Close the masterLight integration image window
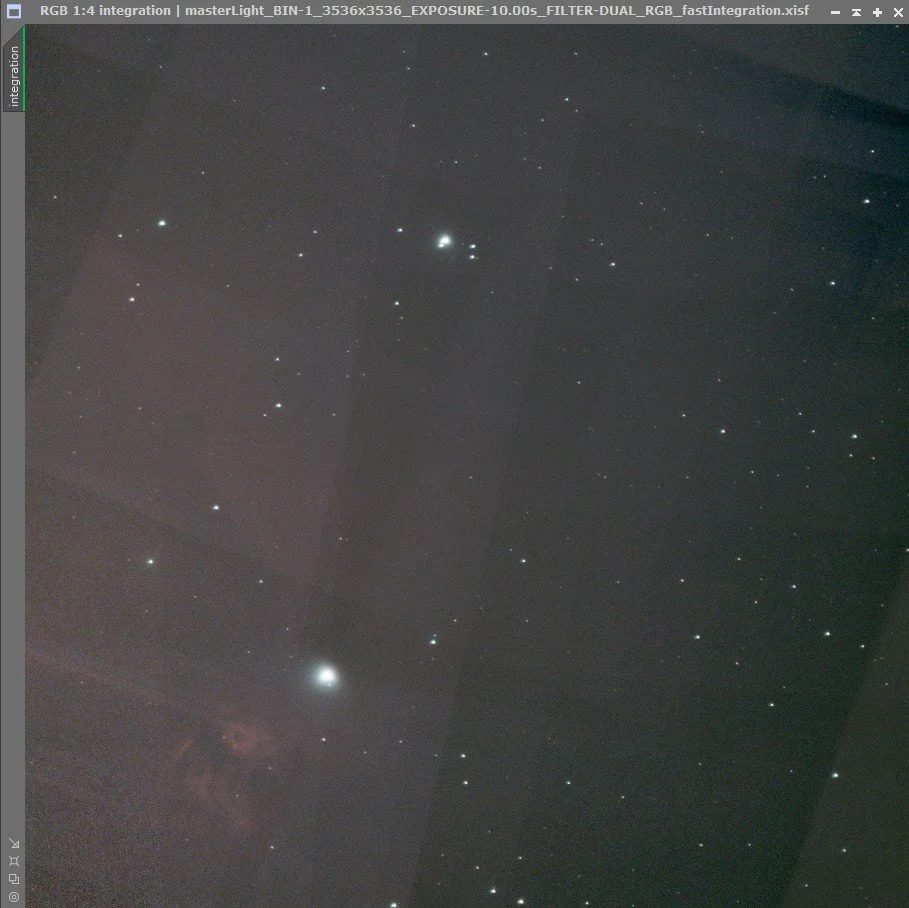 pyautogui.click(x=898, y=12)
